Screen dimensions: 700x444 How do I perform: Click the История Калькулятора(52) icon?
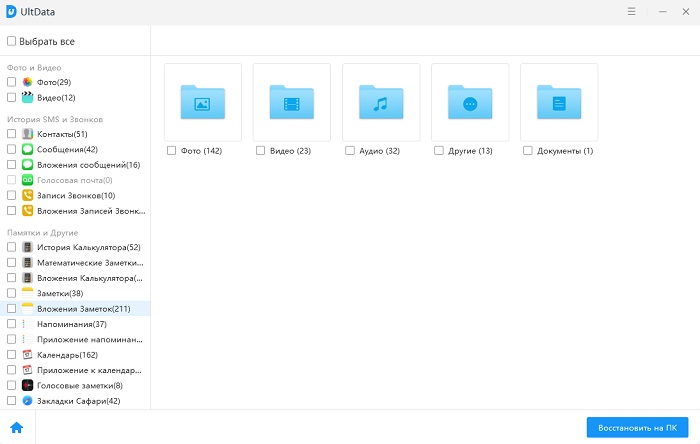(28, 247)
